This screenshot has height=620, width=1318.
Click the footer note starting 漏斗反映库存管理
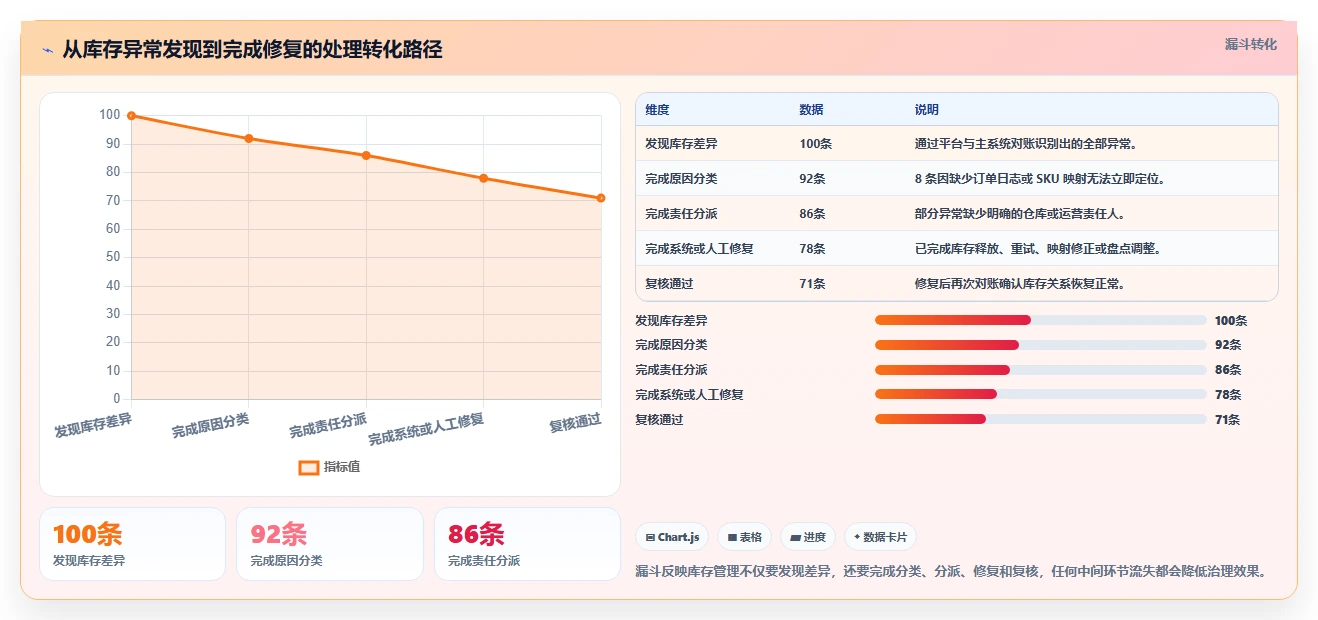pos(954,572)
